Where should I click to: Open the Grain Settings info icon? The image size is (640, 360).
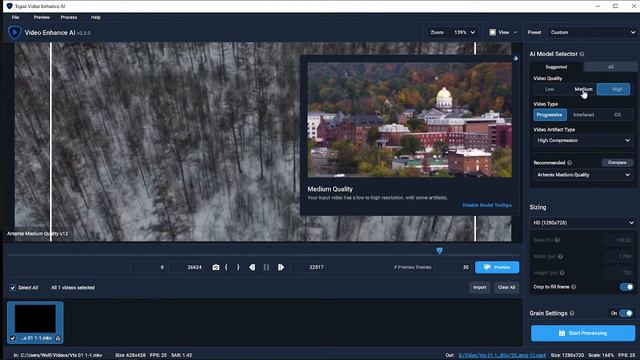[x=572, y=313]
